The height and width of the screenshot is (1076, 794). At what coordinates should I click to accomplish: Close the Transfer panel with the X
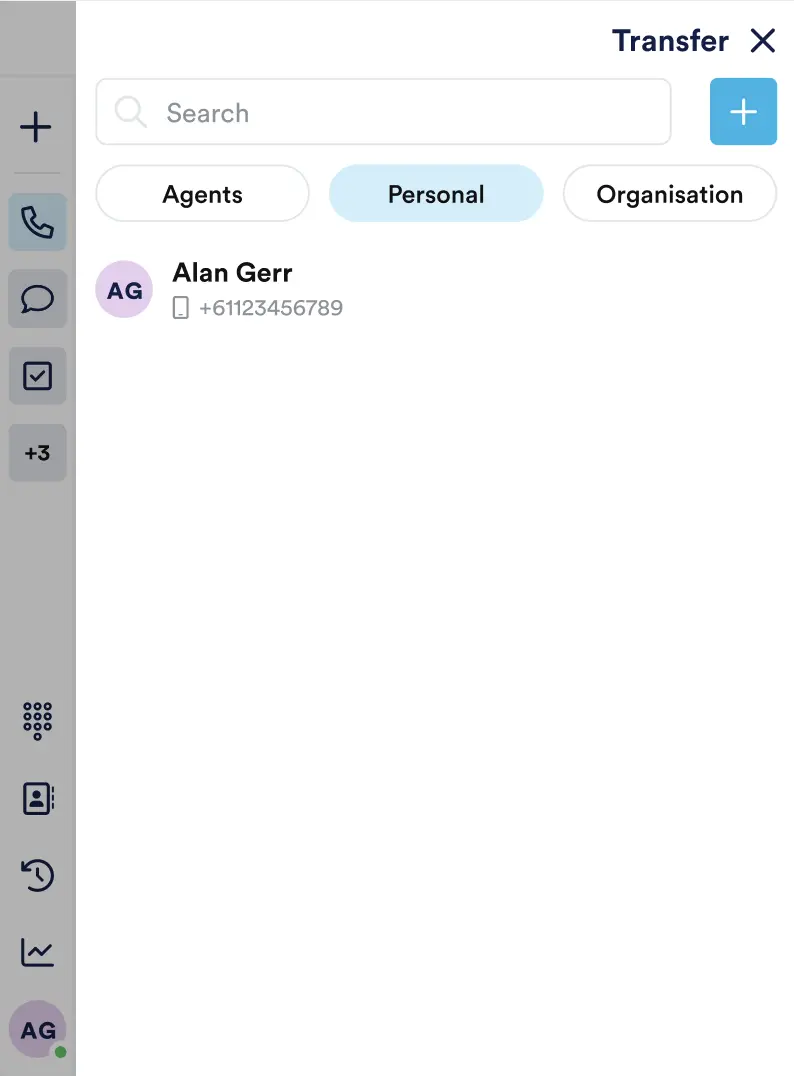tap(763, 41)
